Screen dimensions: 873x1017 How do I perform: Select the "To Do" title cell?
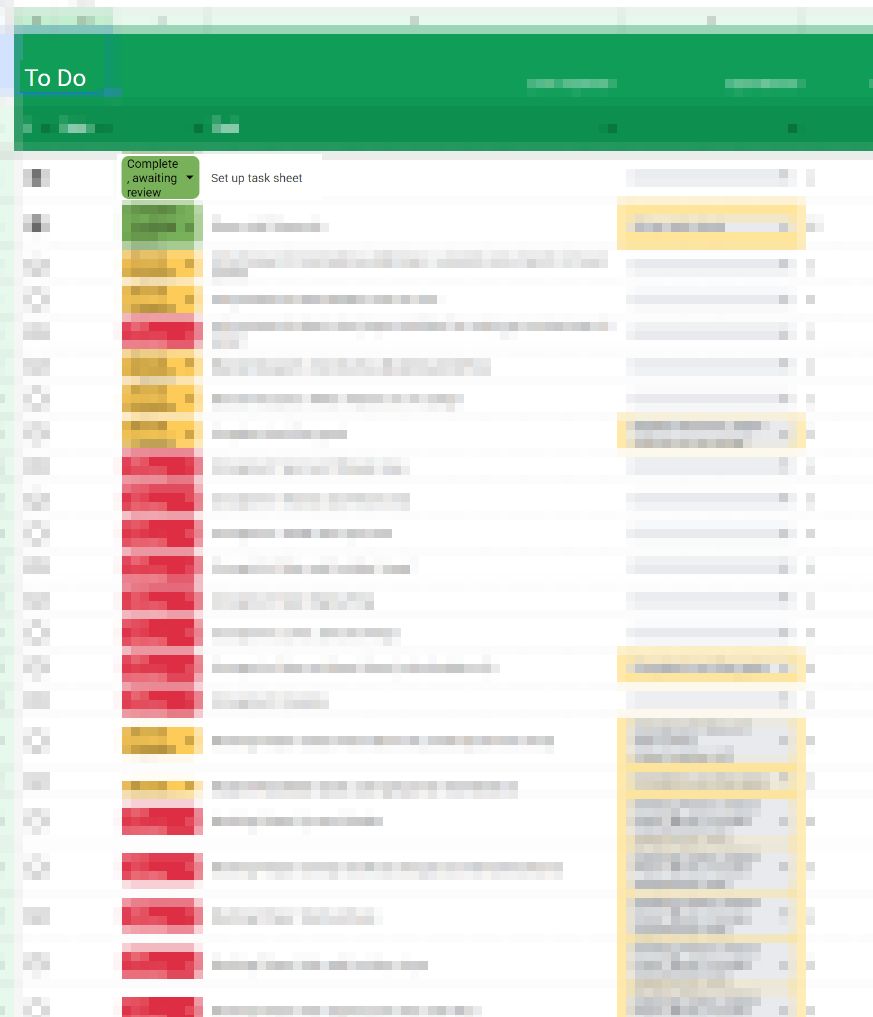pyautogui.click(x=56, y=78)
